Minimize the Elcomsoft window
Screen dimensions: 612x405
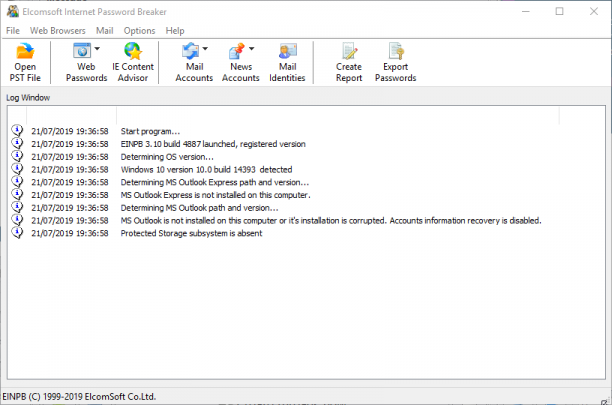pyautogui.click(x=526, y=11)
